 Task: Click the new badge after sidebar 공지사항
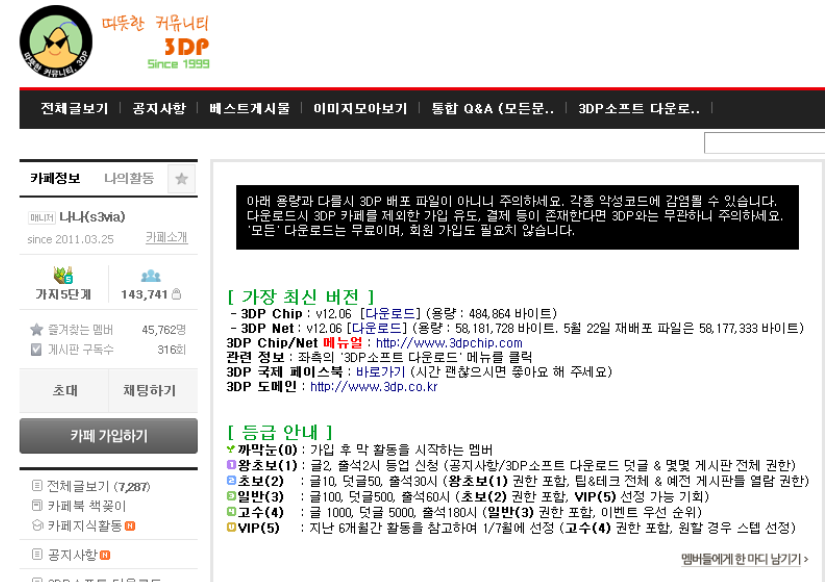point(105,555)
